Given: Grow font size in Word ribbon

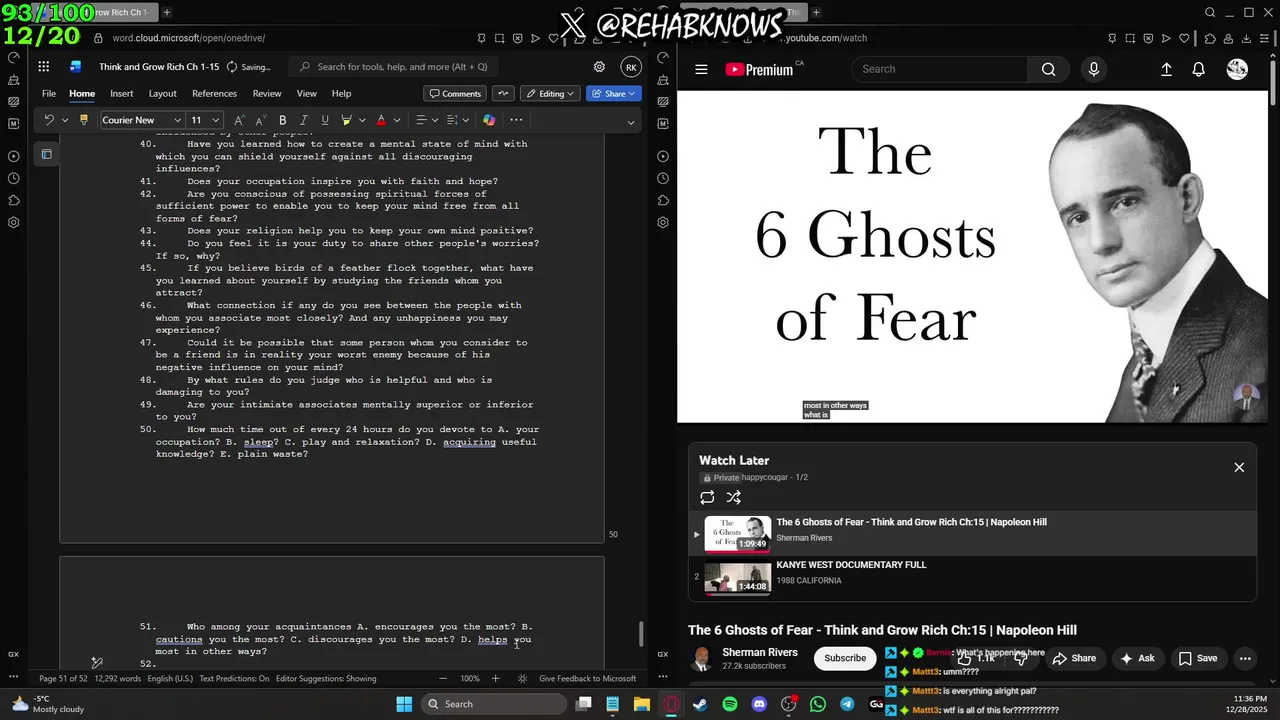Looking at the screenshot, I should [x=239, y=120].
